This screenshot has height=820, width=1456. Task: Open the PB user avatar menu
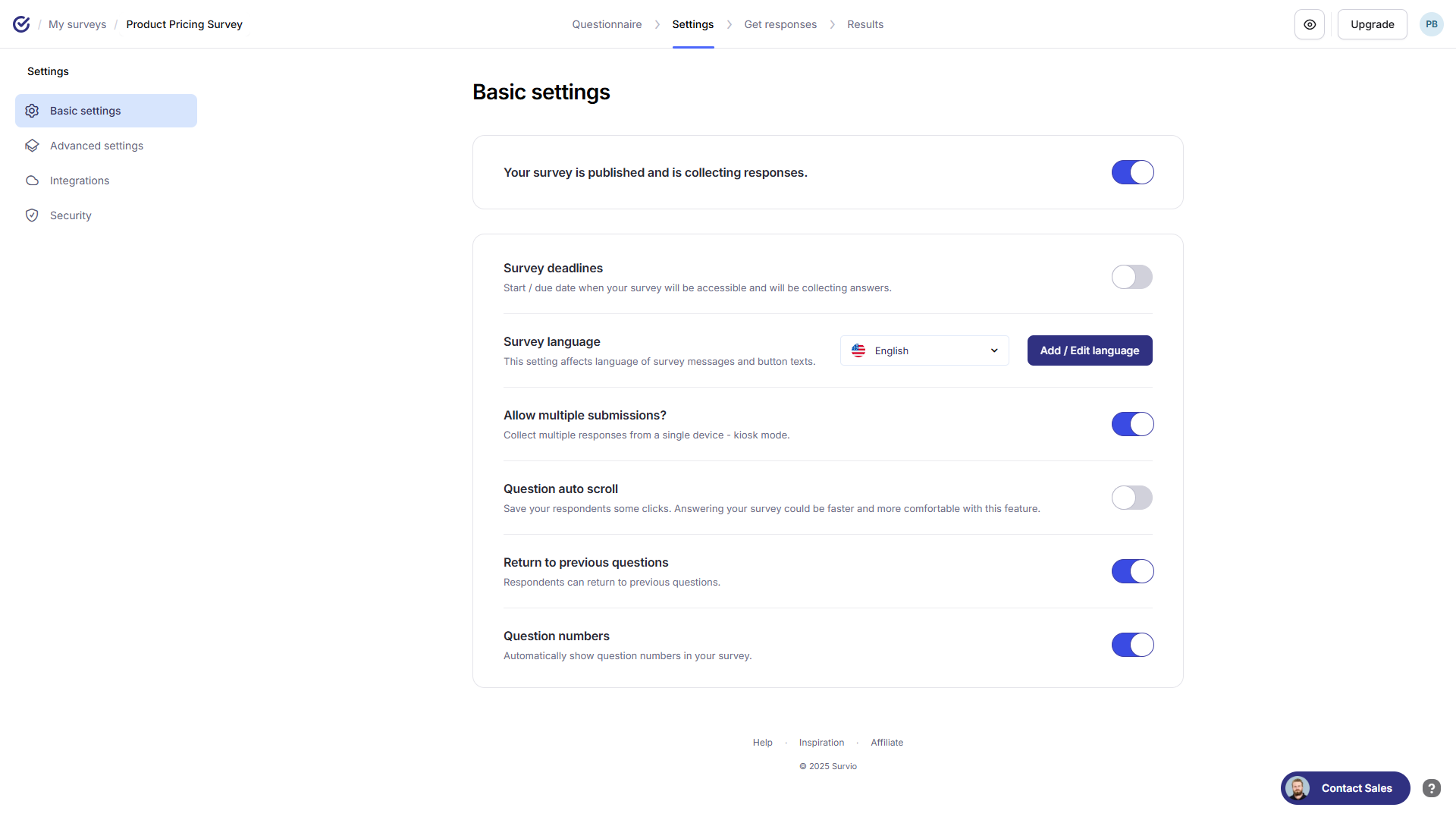(1431, 24)
